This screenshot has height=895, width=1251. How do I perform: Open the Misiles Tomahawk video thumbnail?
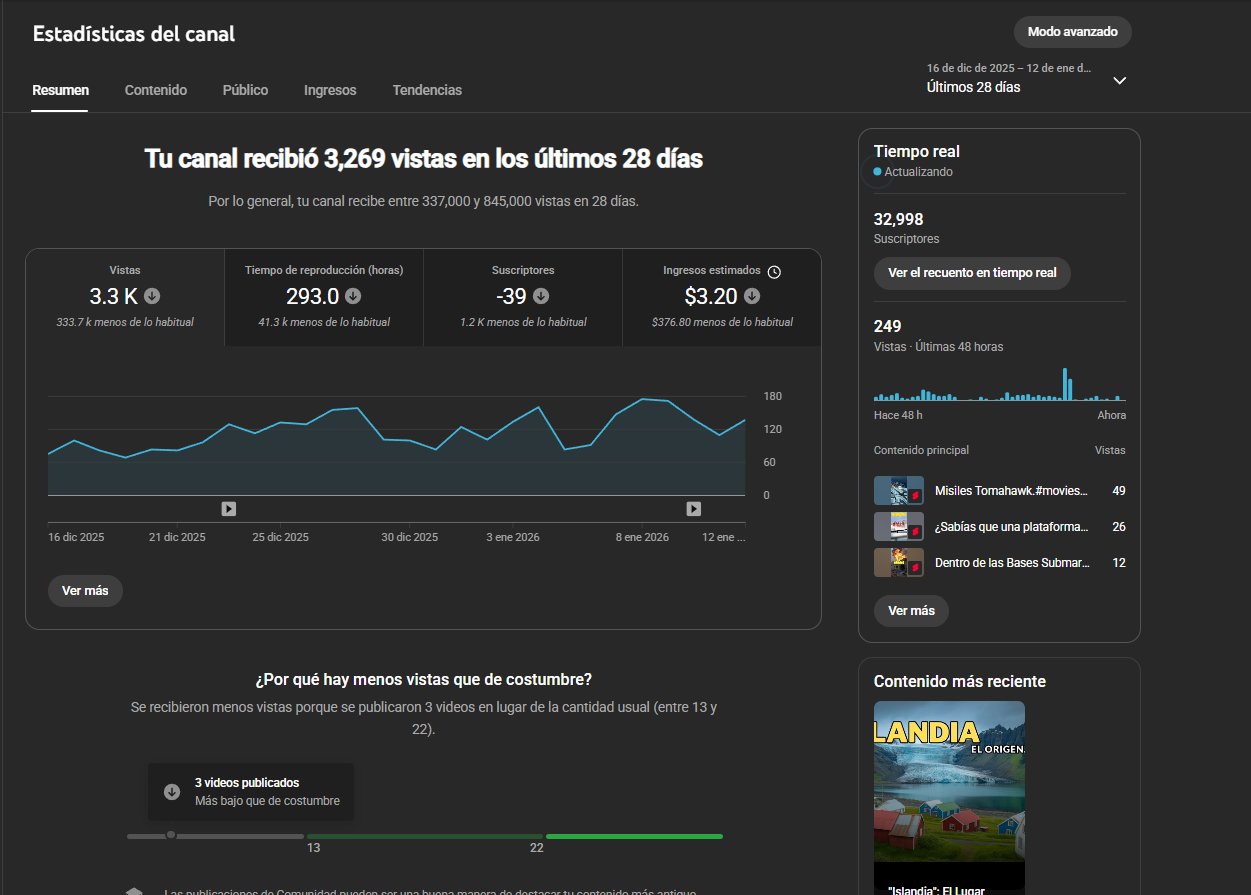898,491
